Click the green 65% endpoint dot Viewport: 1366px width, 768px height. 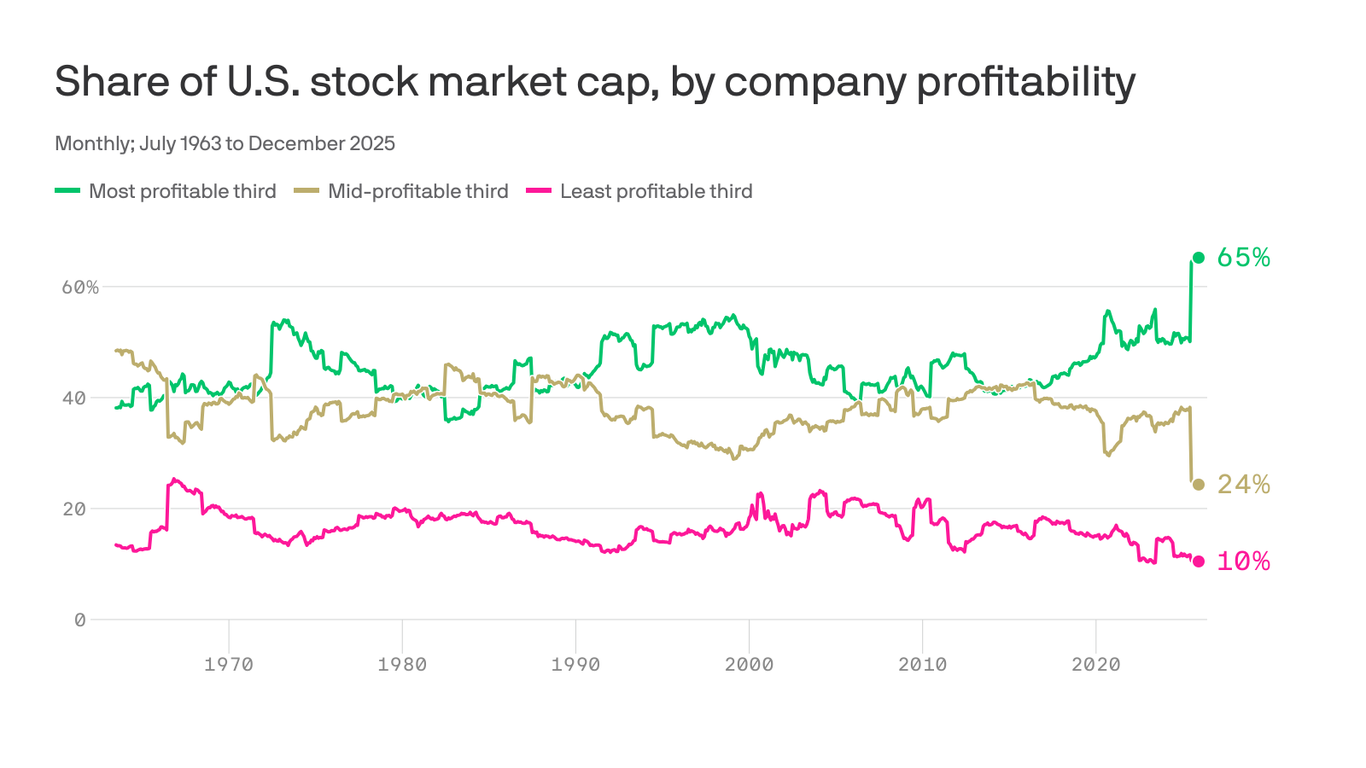[x=1198, y=258]
